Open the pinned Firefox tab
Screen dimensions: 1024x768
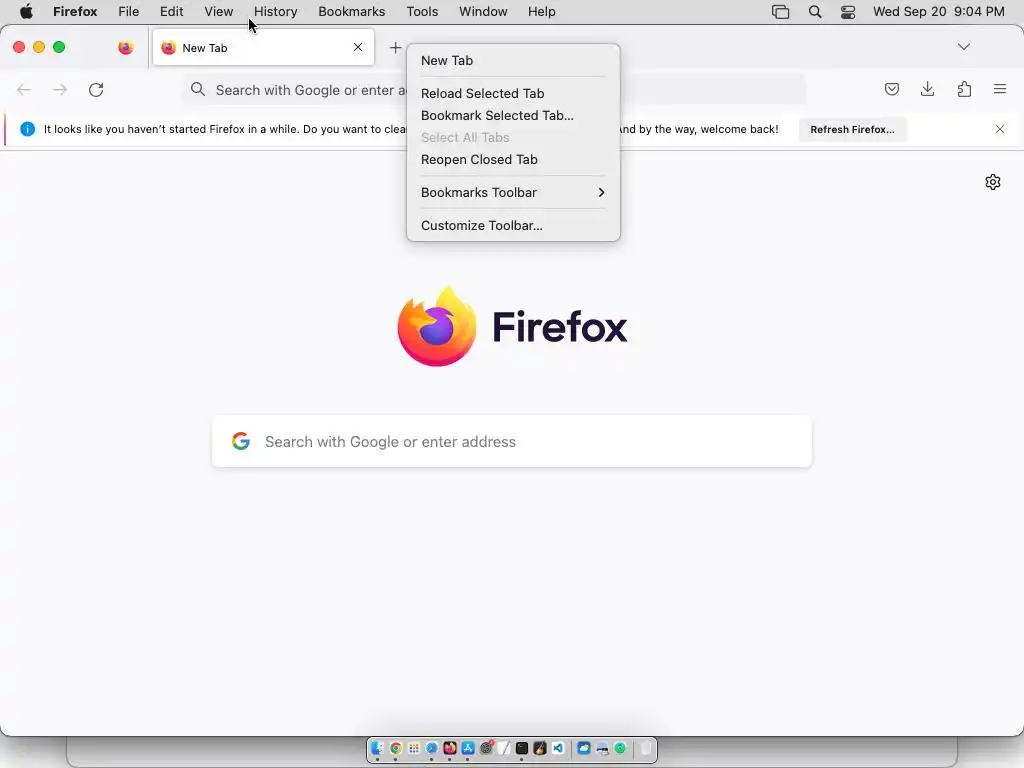point(125,48)
